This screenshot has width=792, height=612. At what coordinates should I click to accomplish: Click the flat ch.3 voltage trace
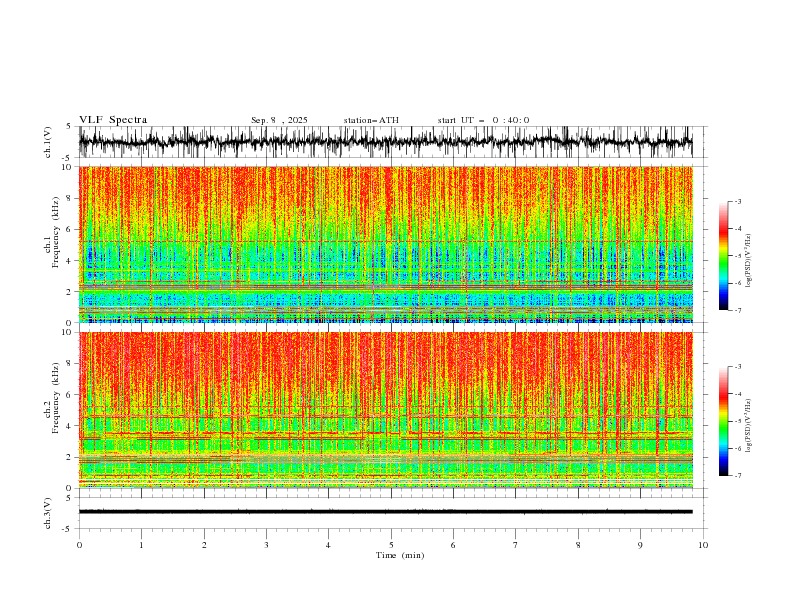(386, 512)
